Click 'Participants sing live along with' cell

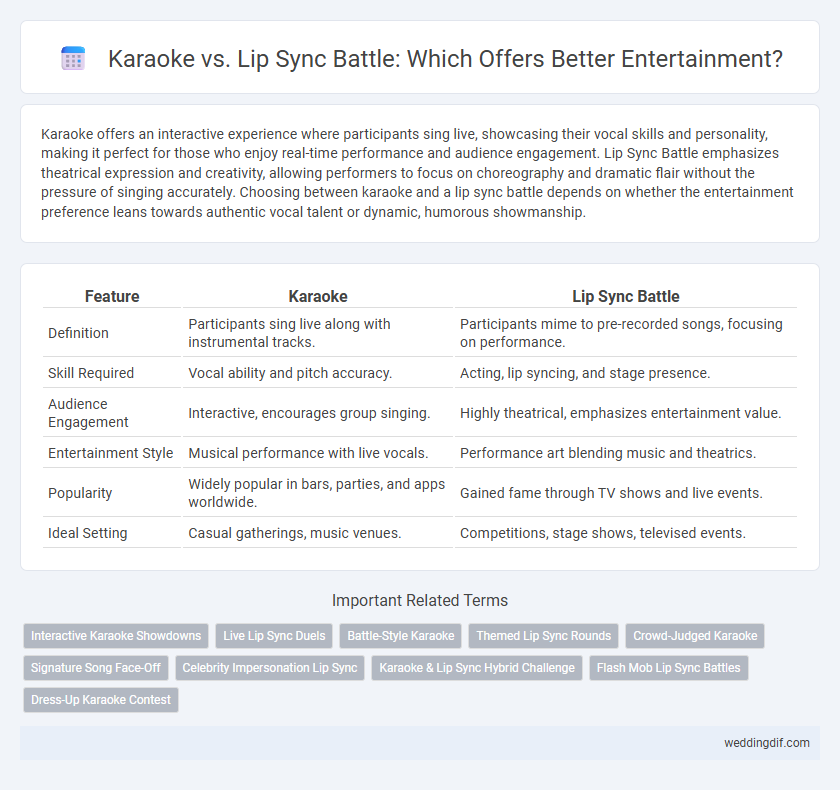tap(318, 333)
